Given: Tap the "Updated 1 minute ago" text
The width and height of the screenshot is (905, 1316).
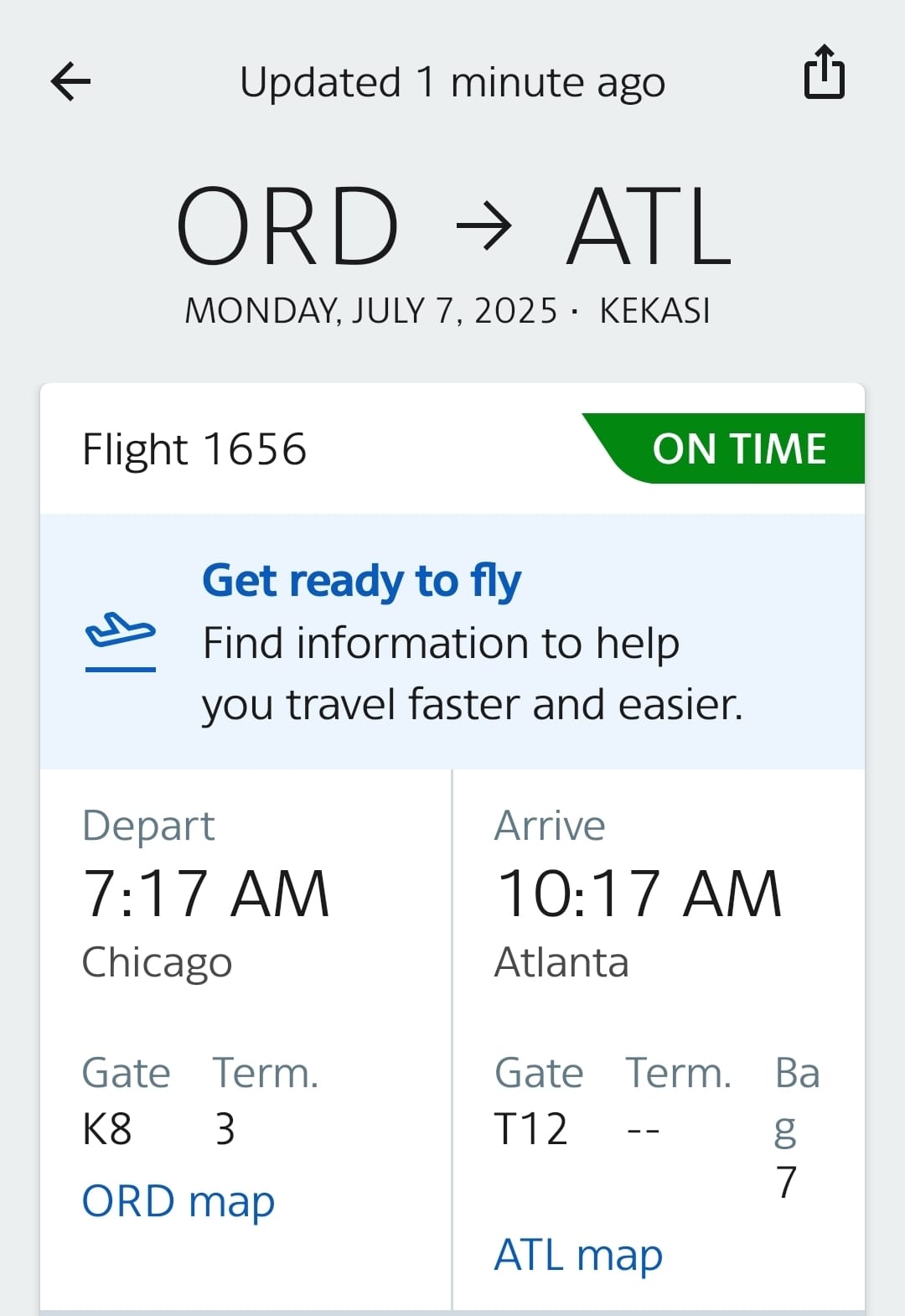Looking at the screenshot, I should tap(452, 82).
